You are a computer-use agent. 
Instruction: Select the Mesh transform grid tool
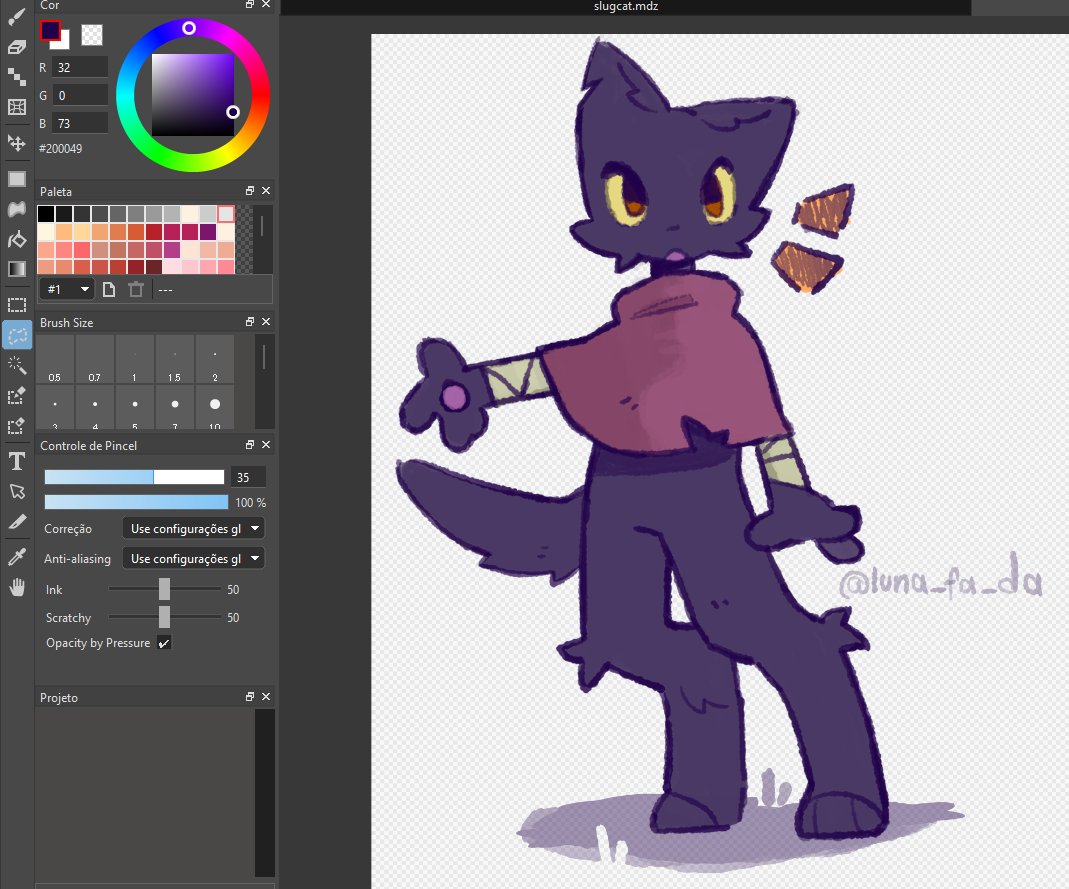pyautogui.click(x=16, y=107)
